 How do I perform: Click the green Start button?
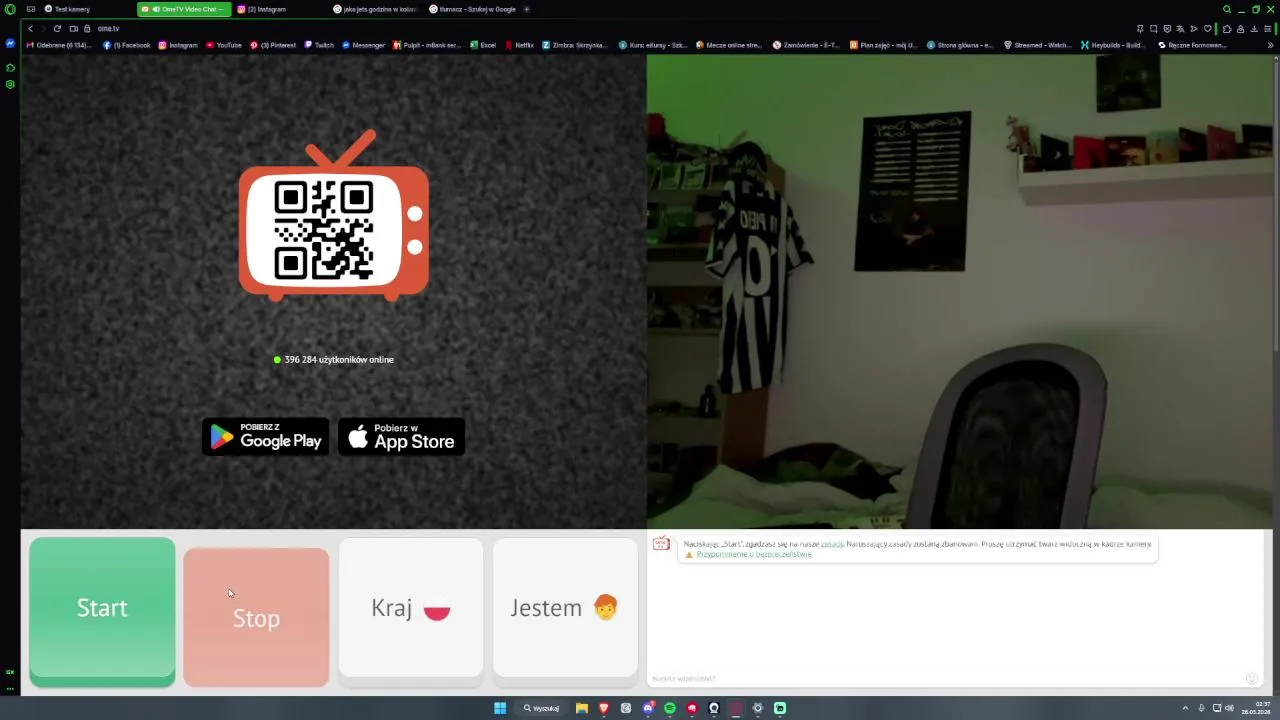102,611
